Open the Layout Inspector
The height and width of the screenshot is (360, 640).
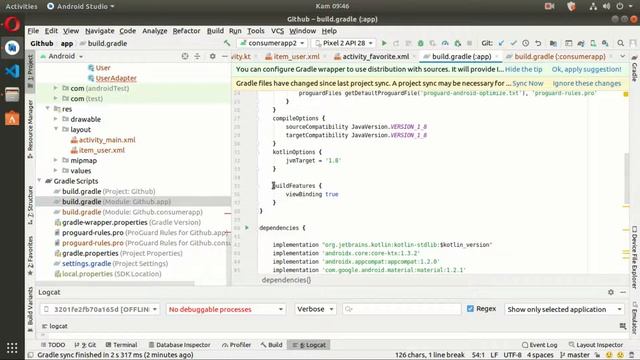(x=596, y=345)
